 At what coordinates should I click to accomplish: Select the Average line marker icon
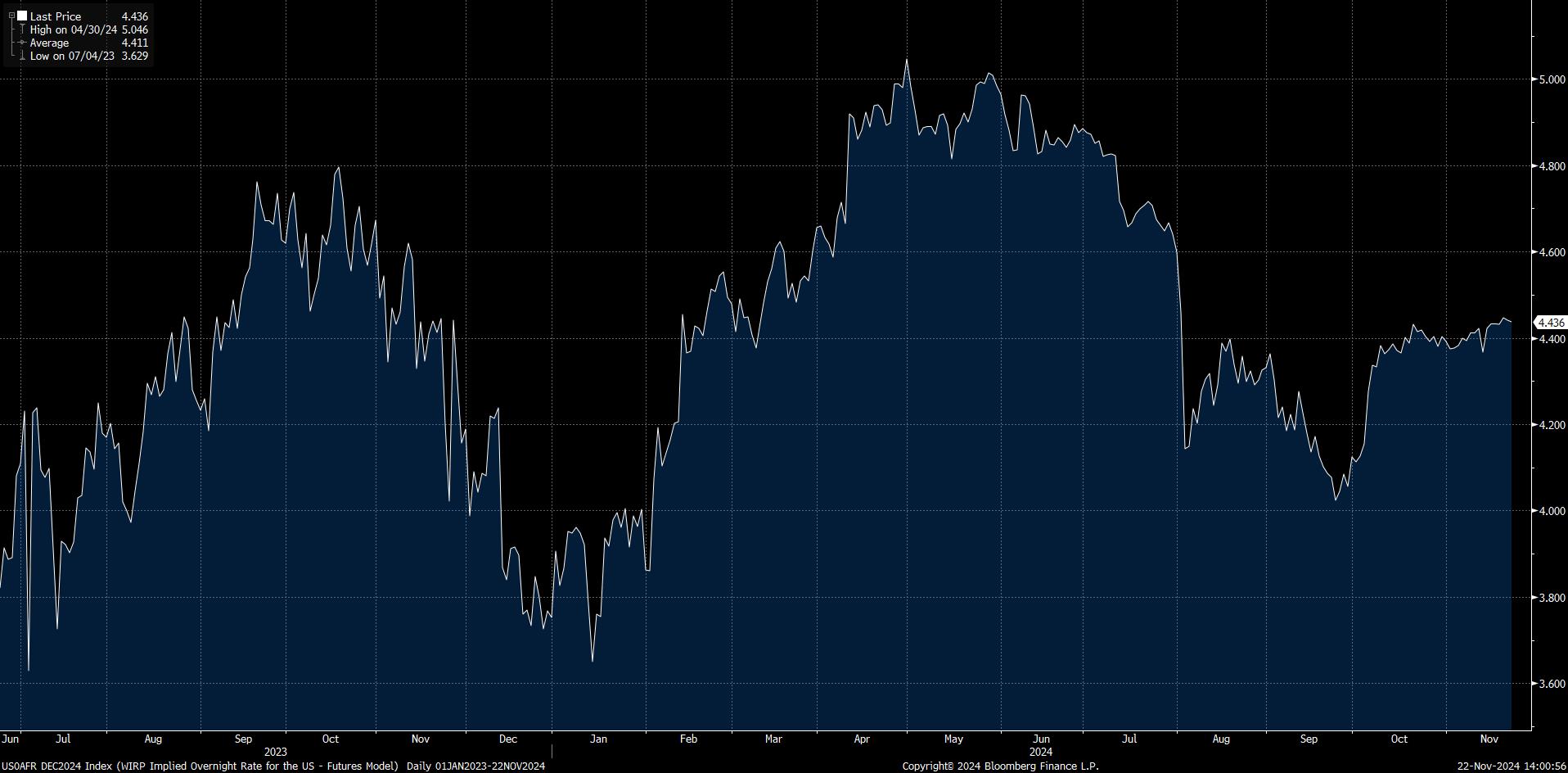coord(22,43)
